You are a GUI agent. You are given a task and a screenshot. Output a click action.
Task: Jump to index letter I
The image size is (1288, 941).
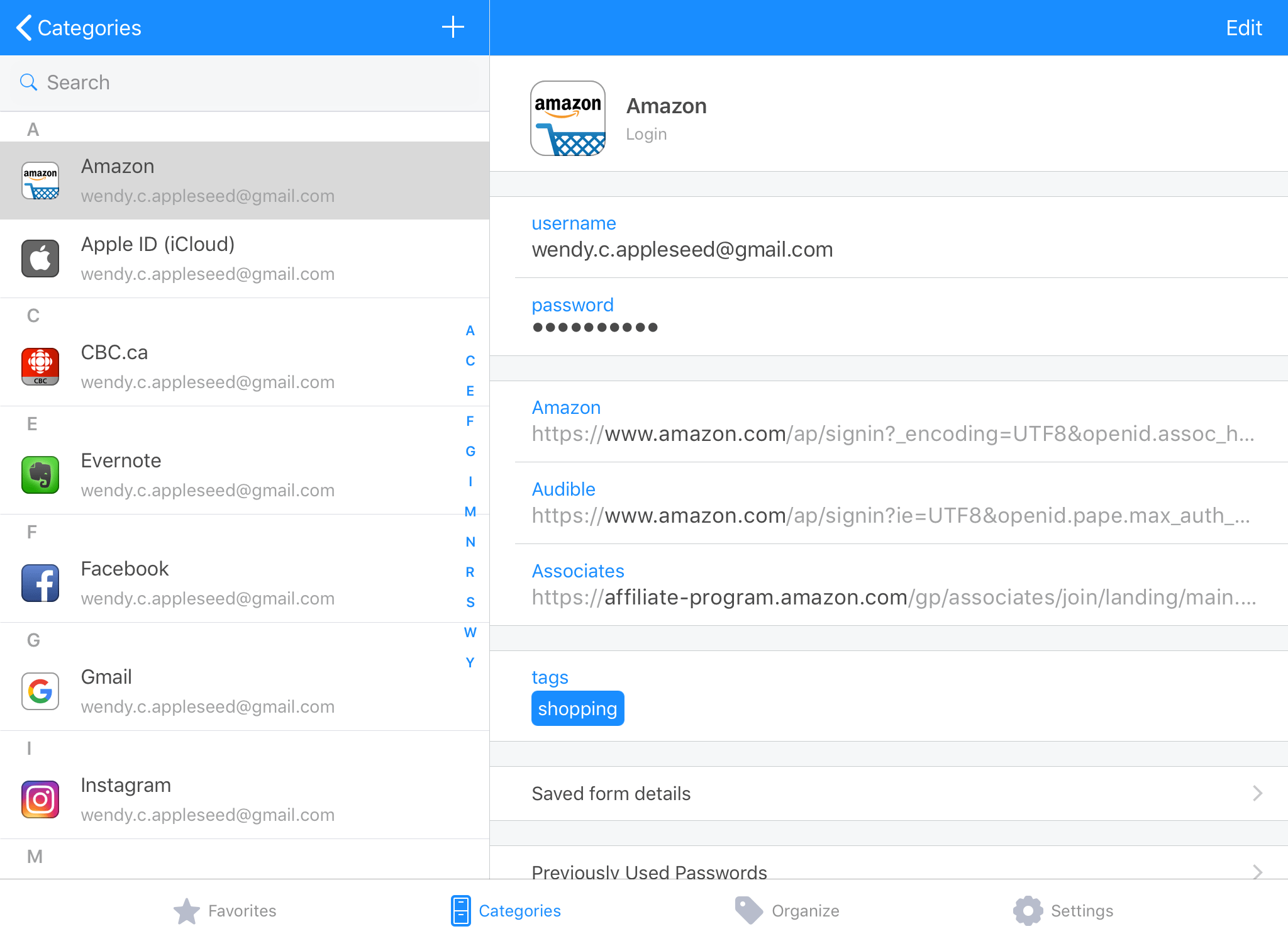(470, 482)
